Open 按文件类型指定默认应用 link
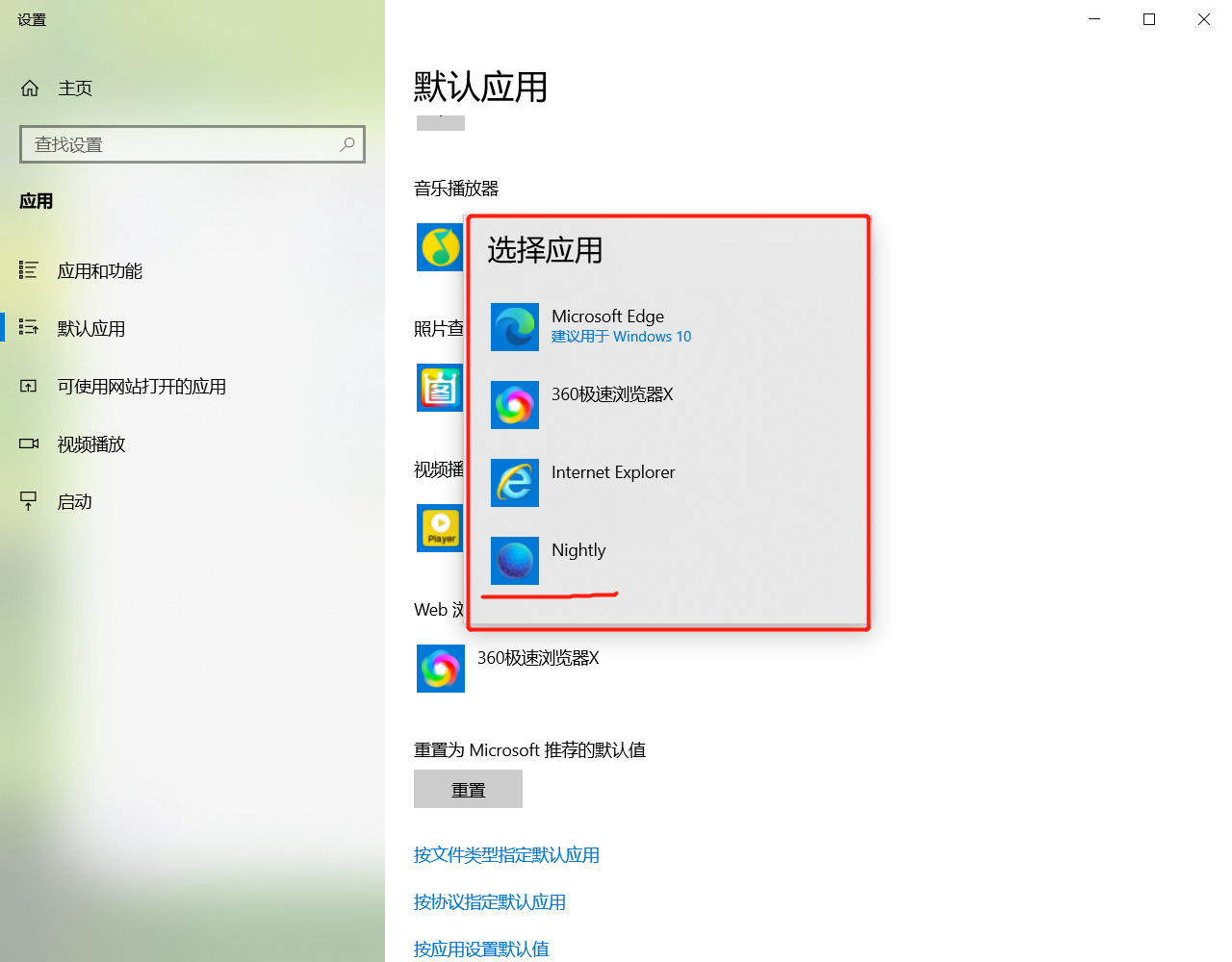 (x=506, y=855)
